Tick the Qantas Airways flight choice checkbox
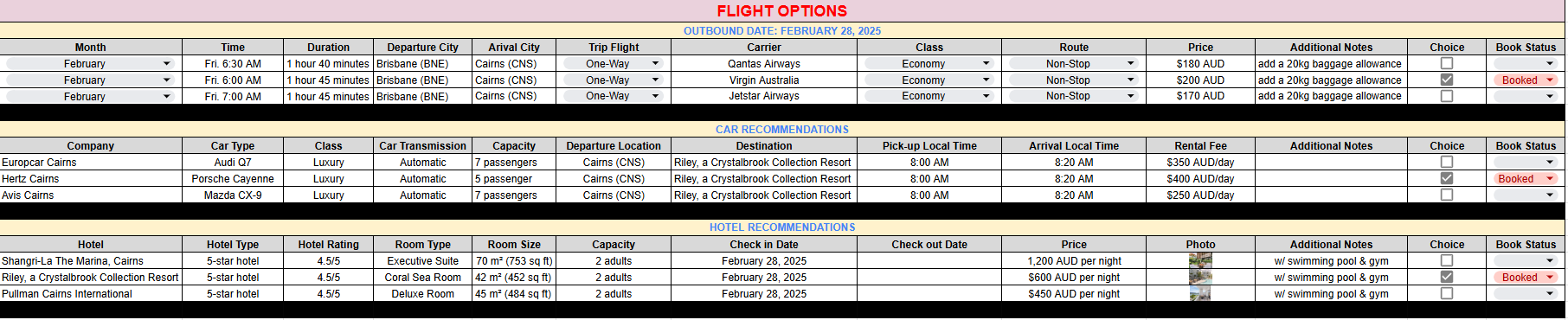Image resolution: width=1568 pixels, height=320 pixels. click(1446, 63)
